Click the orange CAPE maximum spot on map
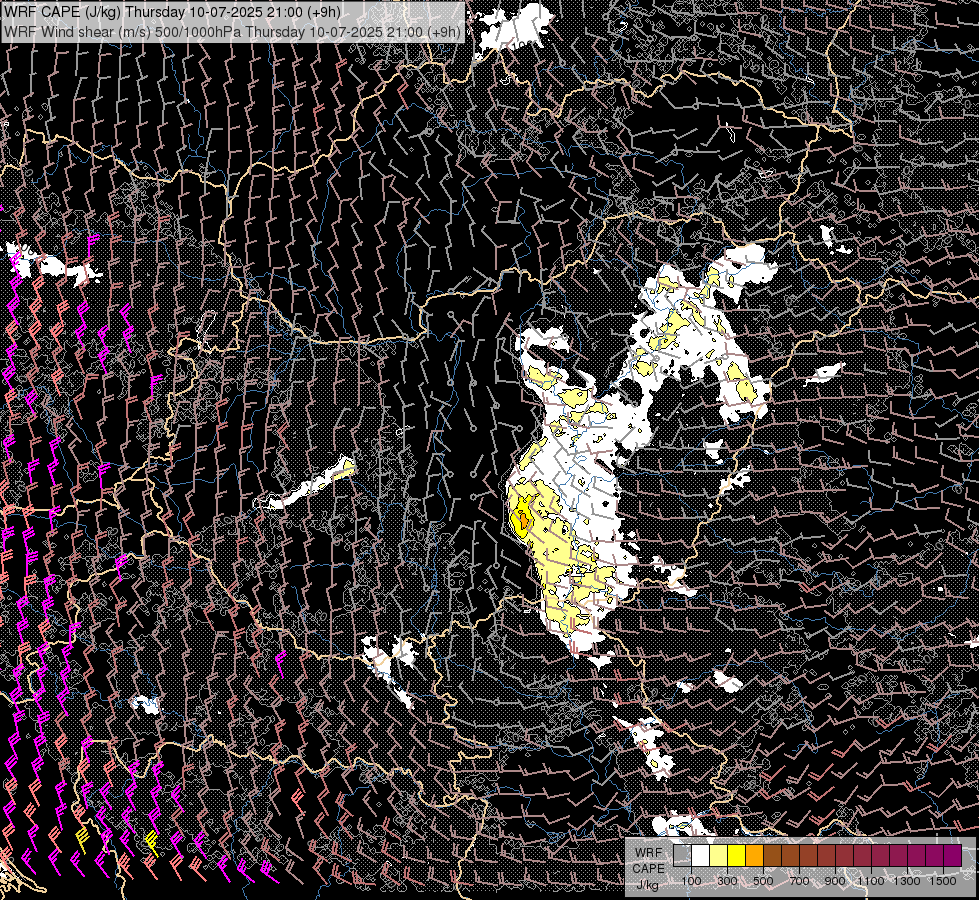 522,520
